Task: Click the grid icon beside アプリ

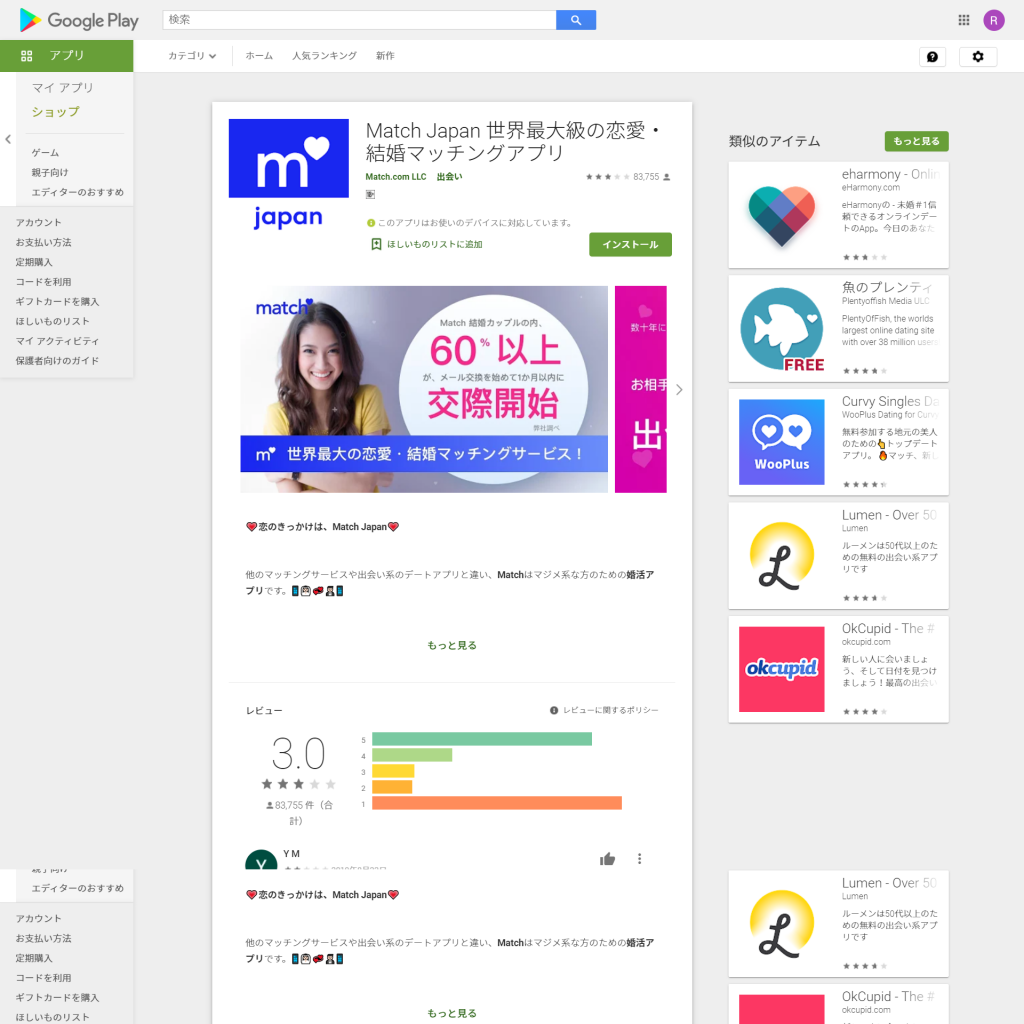Action: click(x=26, y=56)
